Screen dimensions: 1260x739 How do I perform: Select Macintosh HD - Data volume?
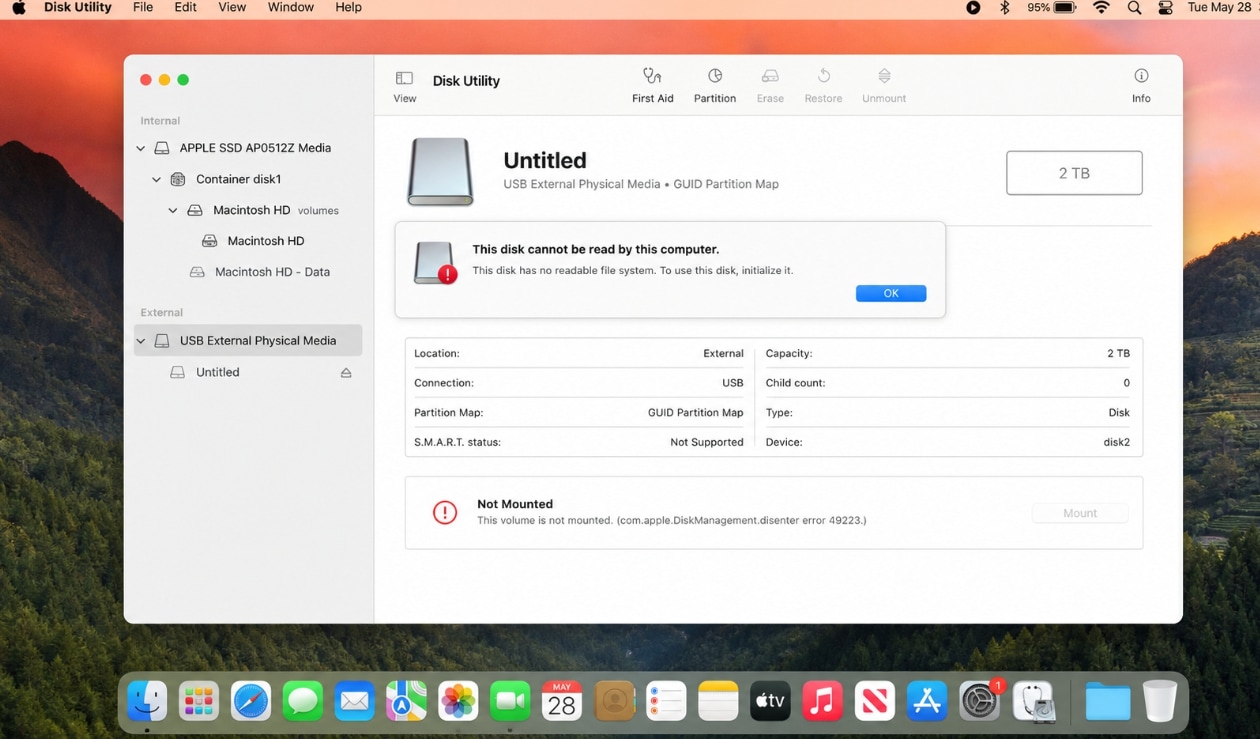(x=248, y=272)
